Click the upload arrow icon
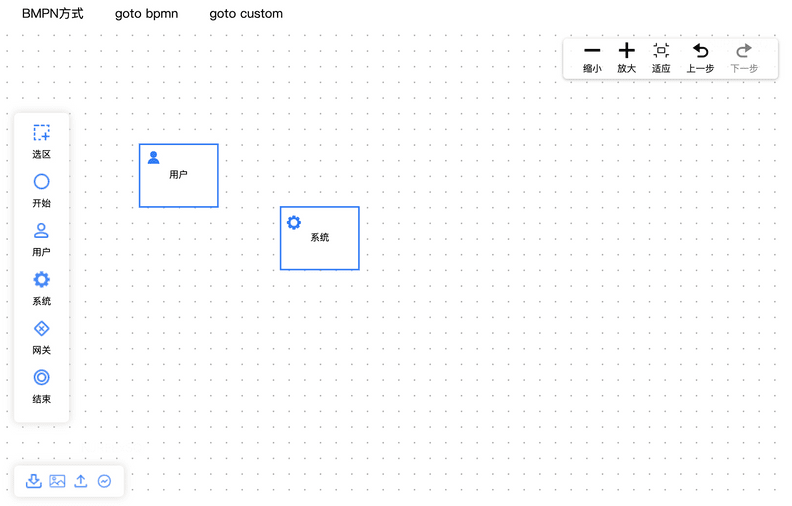Screen dimensions: 792x506 tap(81, 481)
